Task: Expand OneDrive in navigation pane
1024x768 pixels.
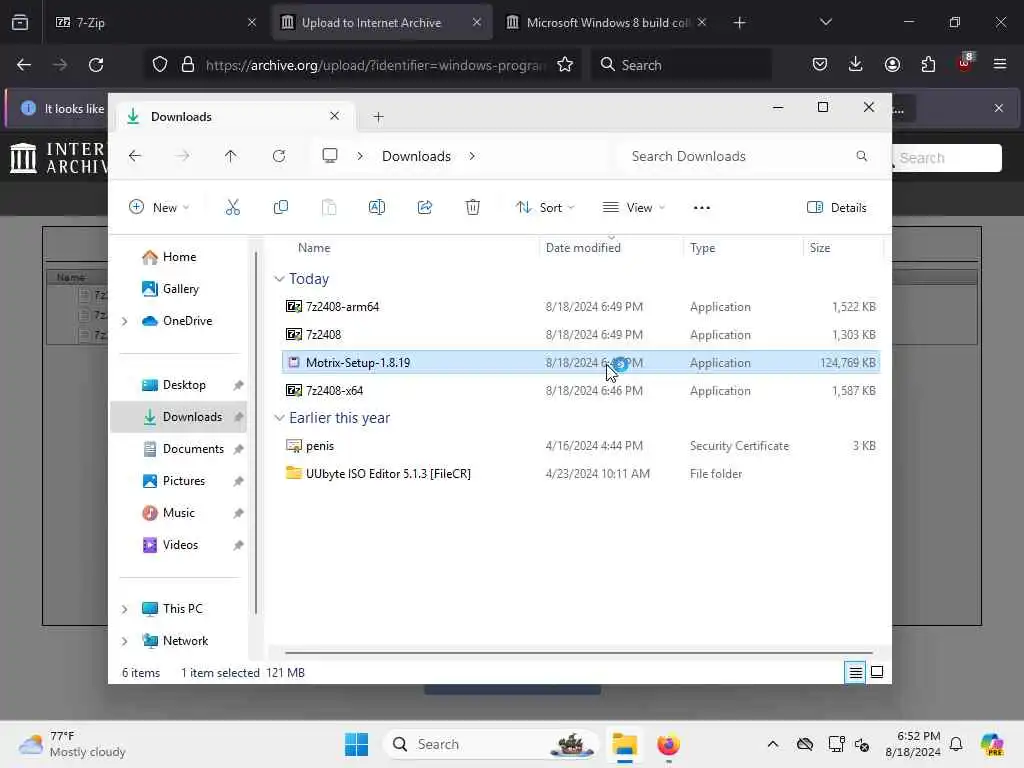Action: click(x=124, y=321)
